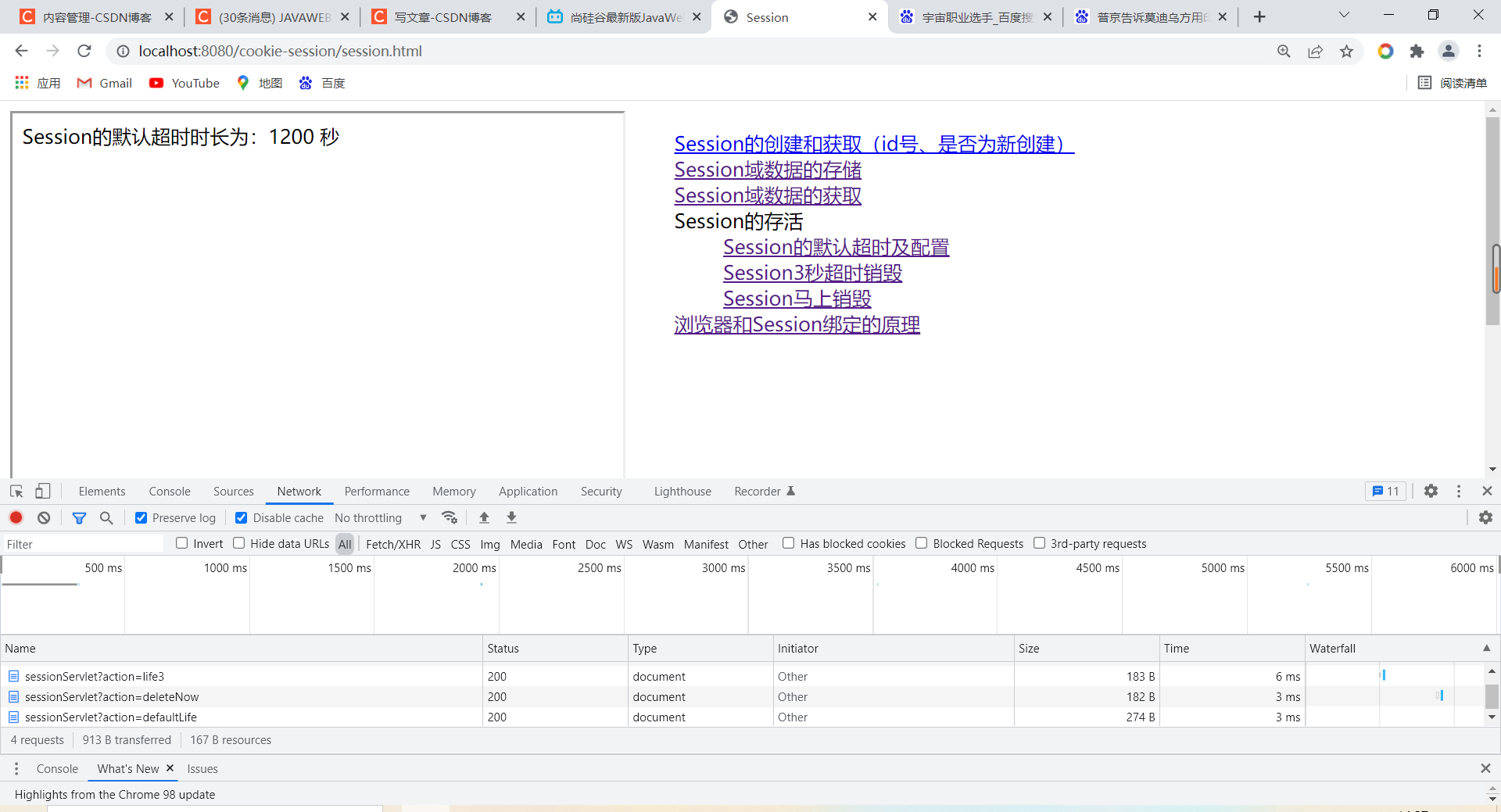Image resolution: width=1501 pixels, height=812 pixels.
Task: Open the Apps shortcut in bookmarks bar
Action: (38, 83)
